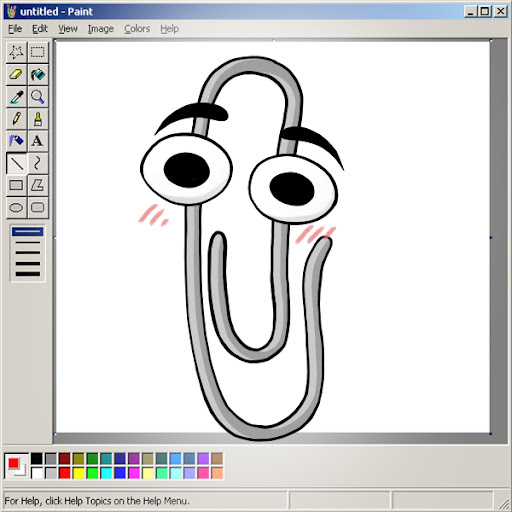The width and height of the screenshot is (512, 512).
Task: Select the Polygon tool
Action: (38, 185)
